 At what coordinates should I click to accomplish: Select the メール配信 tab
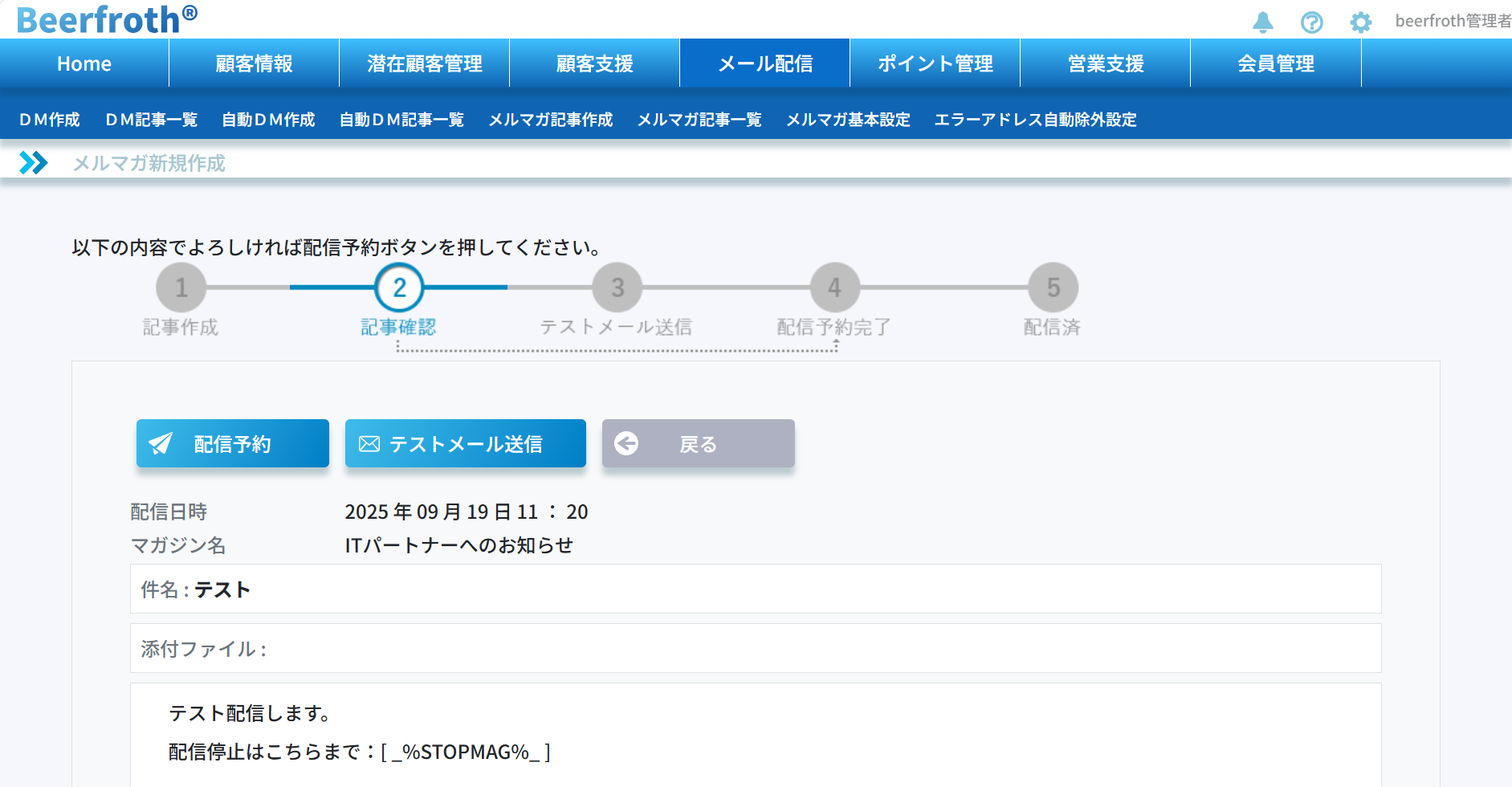point(764,63)
